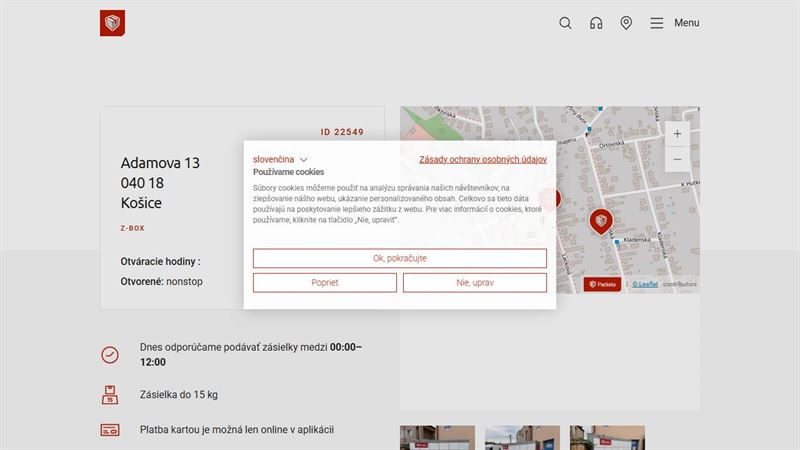Click the clock recommendation icon
The width and height of the screenshot is (800, 450).
coord(110,355)
